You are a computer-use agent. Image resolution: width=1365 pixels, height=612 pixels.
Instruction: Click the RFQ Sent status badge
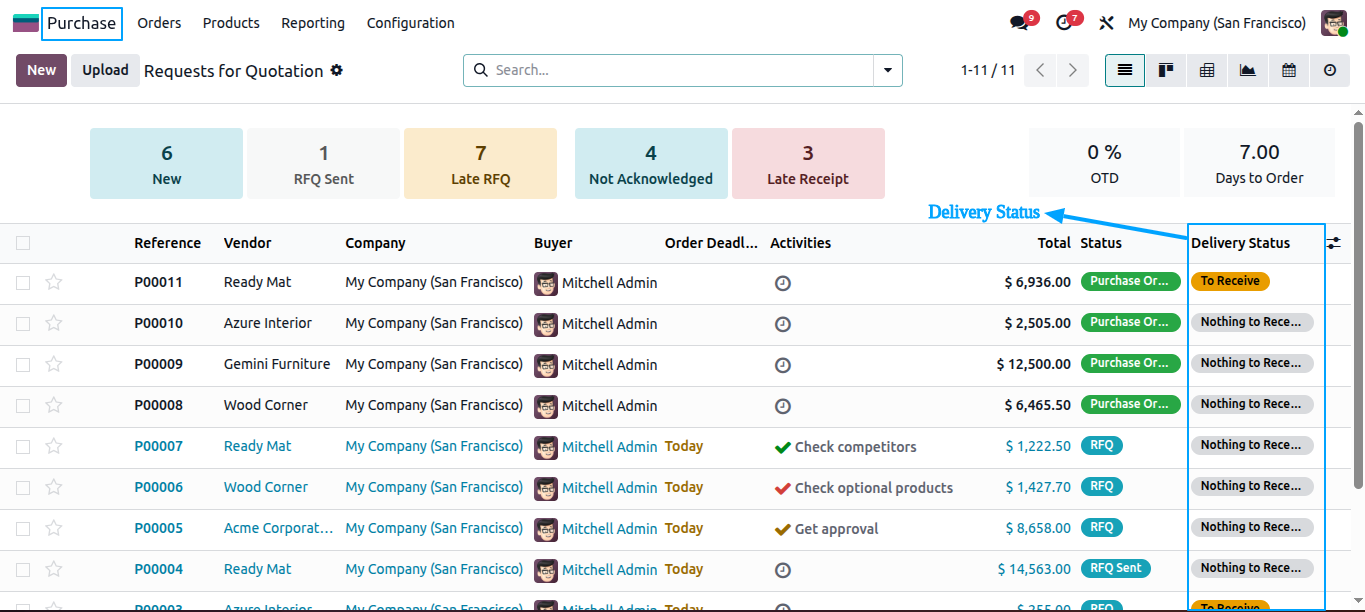1115,568
